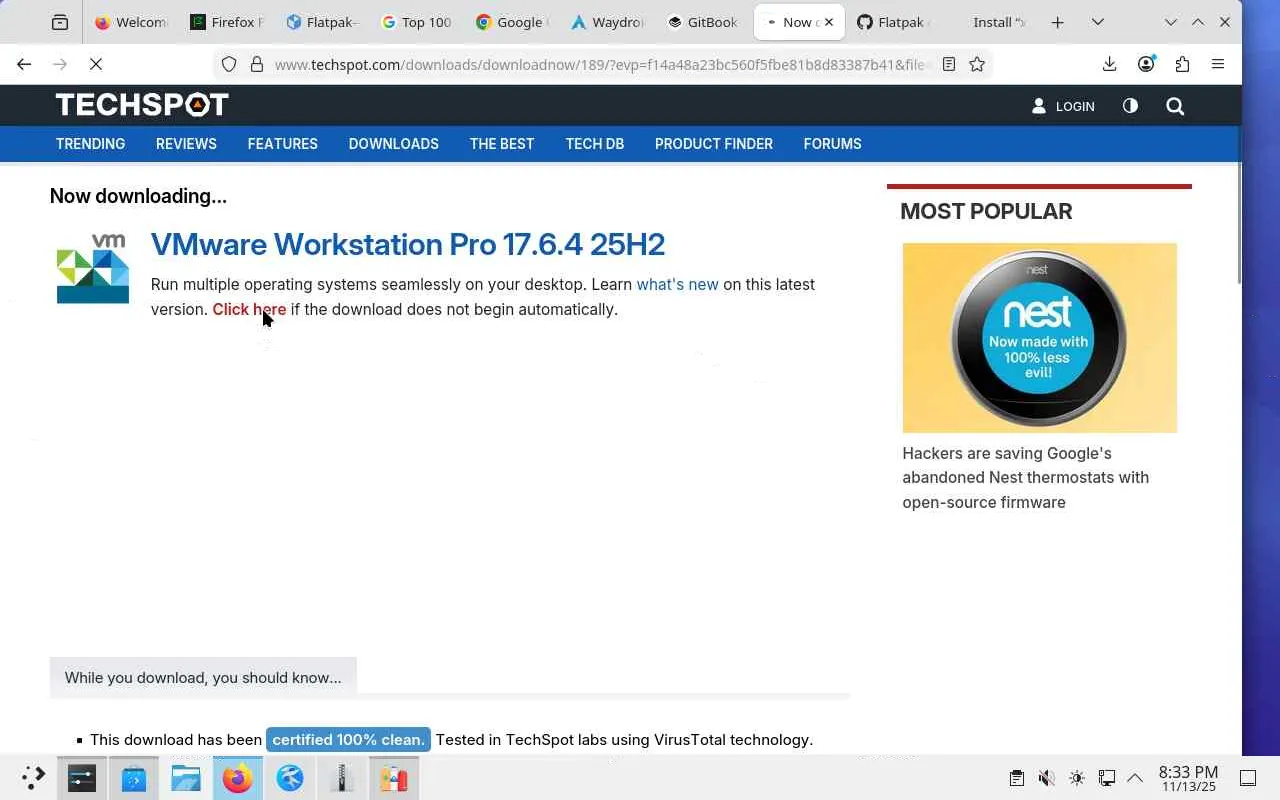The image size is (1280, 800).
Task: Expand the list-all-tabs dropdown
Action: coord(1097,22)
